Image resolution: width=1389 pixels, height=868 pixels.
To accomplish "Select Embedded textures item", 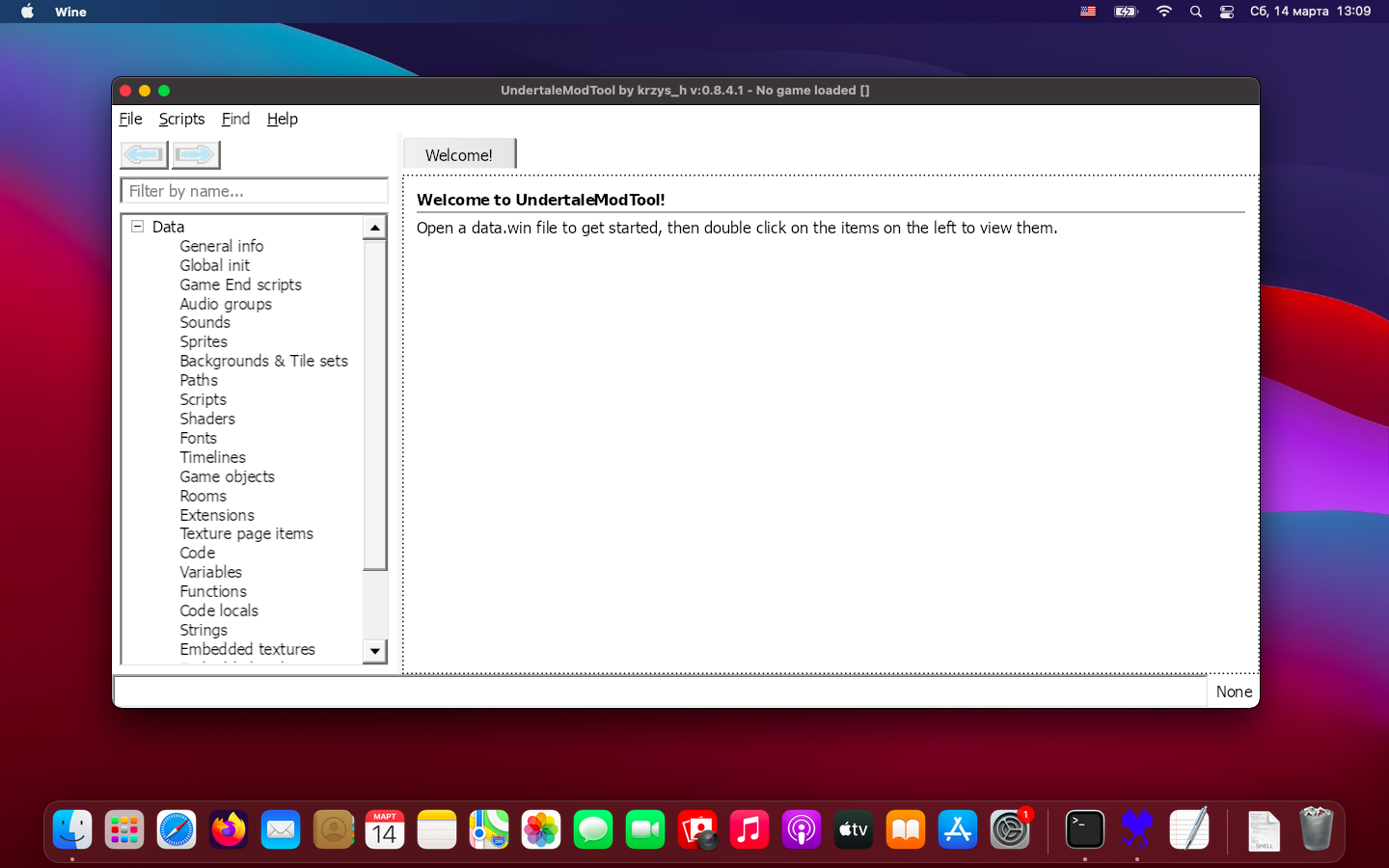I will [x=247, y=649].
